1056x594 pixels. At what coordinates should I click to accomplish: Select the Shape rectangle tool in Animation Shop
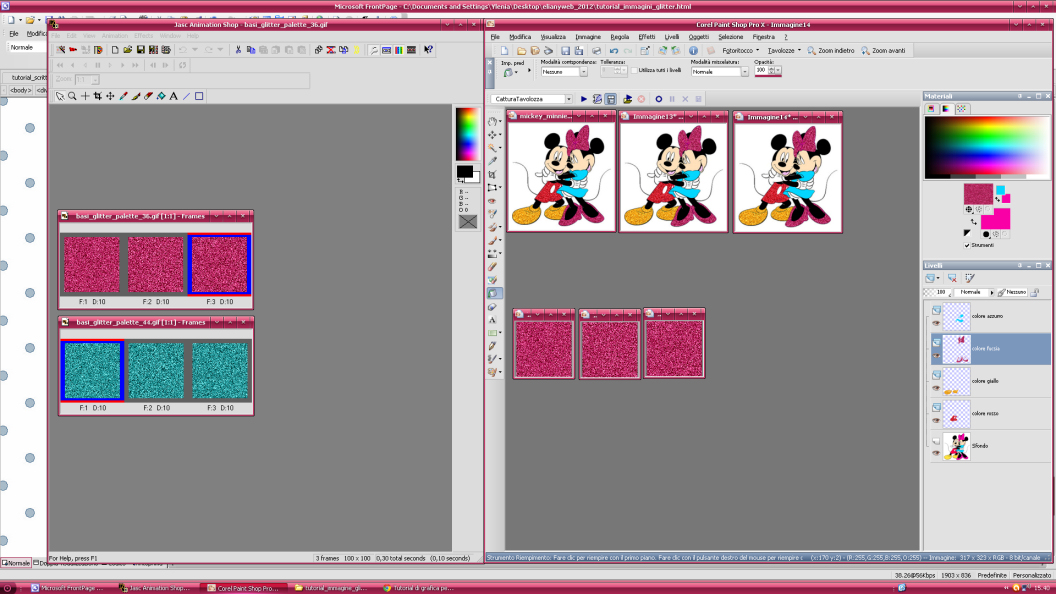click(x=199, y=96)
